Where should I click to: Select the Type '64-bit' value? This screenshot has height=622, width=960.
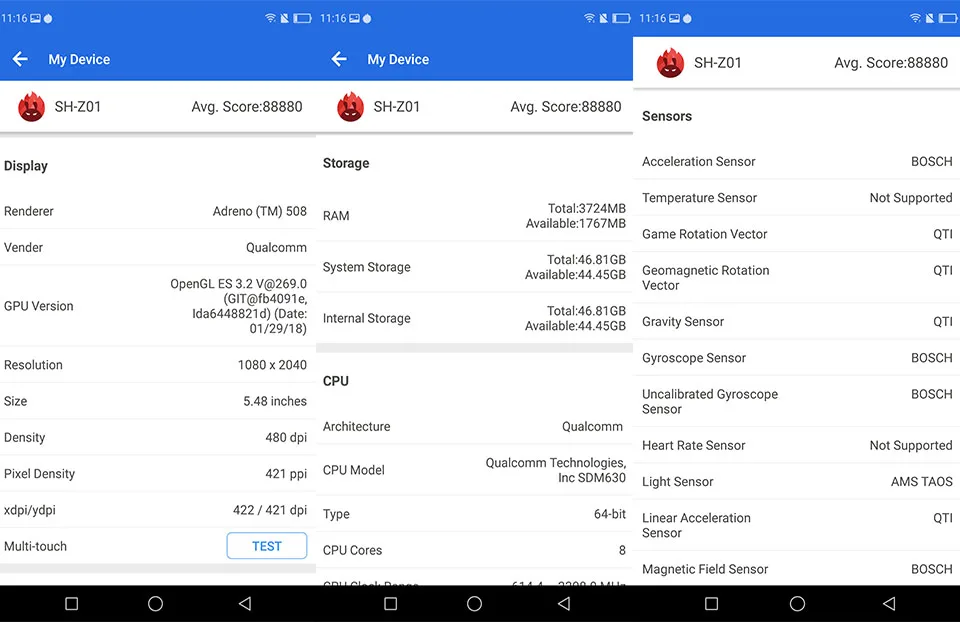tap(610, 514)
